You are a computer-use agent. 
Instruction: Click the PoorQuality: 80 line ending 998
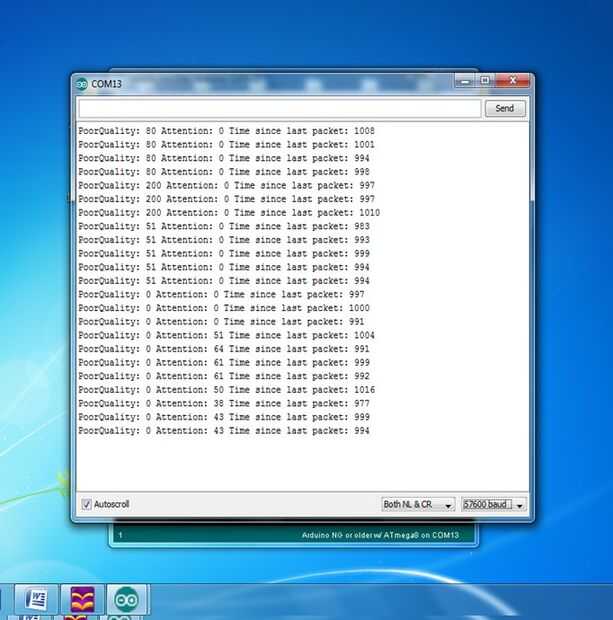pyautogui.click(x=224, y=172)
